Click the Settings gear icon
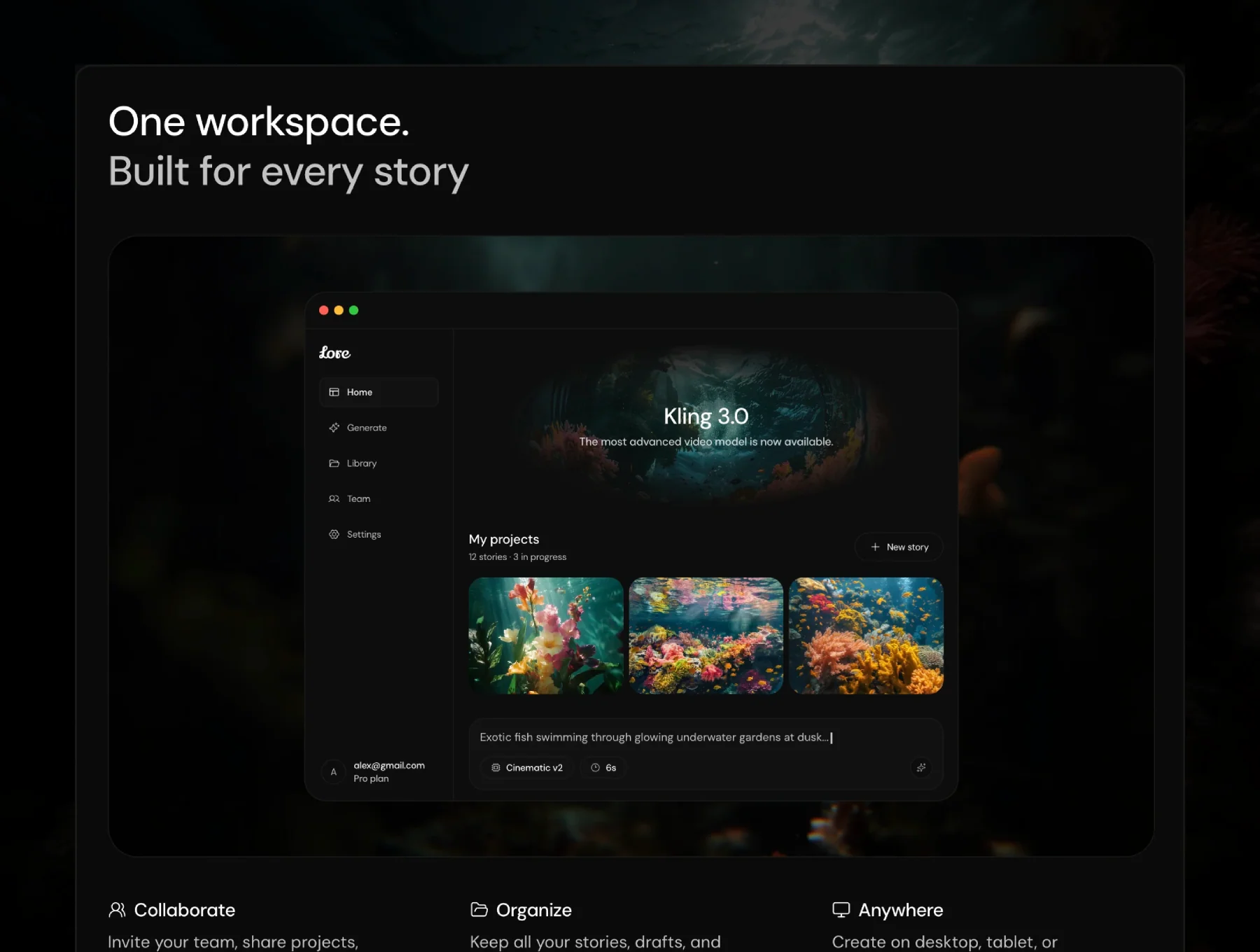Screen dimensions: 1260x952 [x=334, y=534]
